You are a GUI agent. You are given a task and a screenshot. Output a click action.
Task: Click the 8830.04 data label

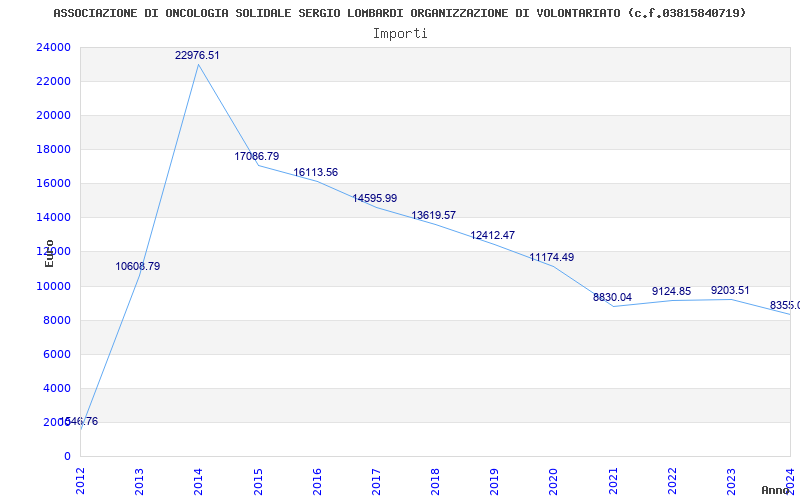tap(612, 297)
